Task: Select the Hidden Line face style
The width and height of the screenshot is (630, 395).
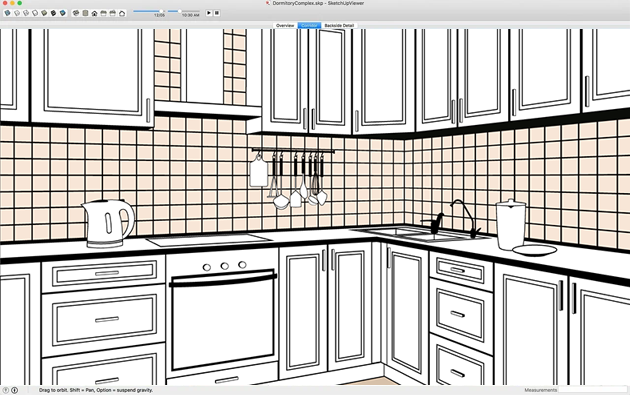Action: [x=35, y=13]
